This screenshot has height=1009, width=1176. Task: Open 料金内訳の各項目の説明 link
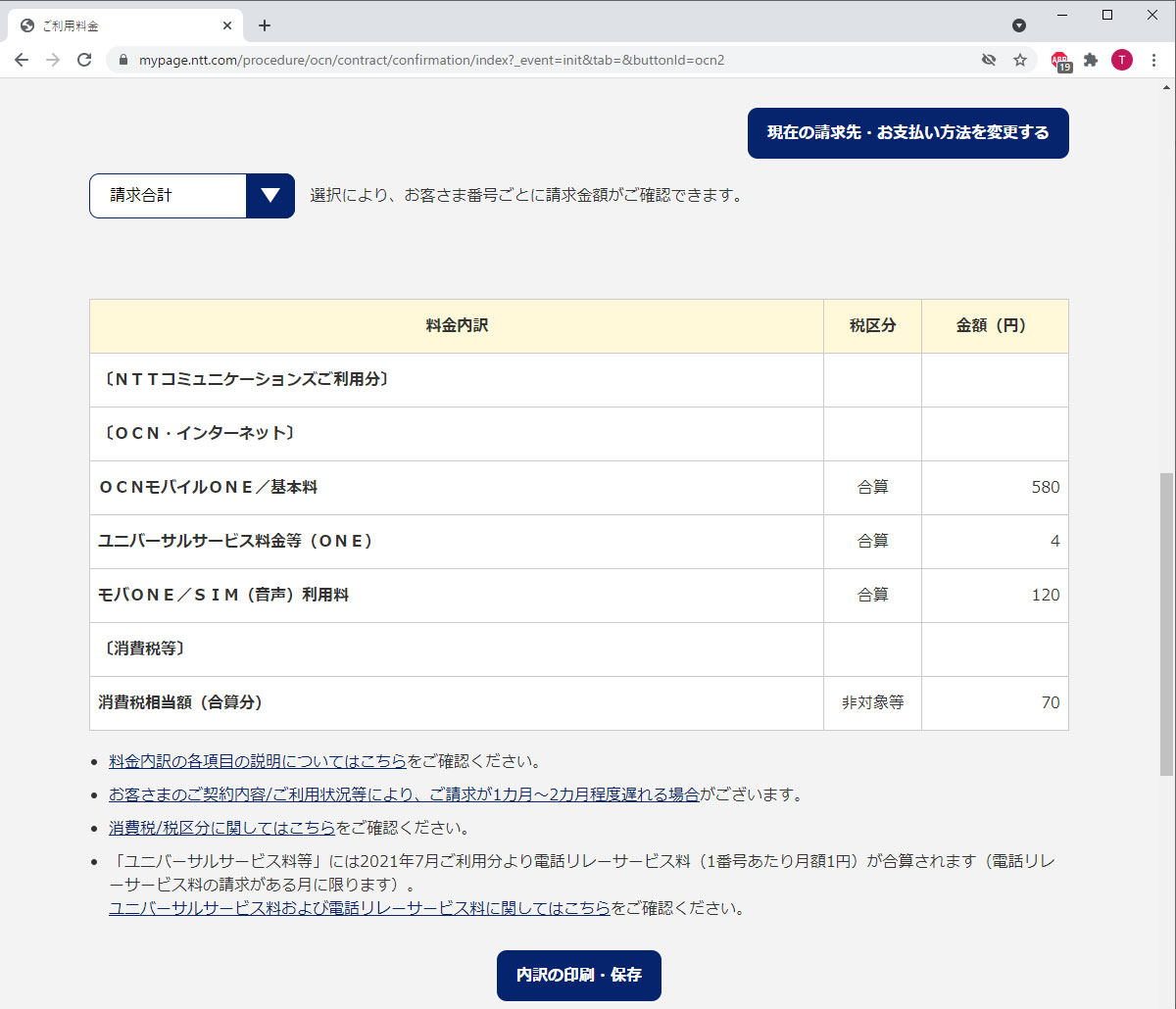[257, 761]
